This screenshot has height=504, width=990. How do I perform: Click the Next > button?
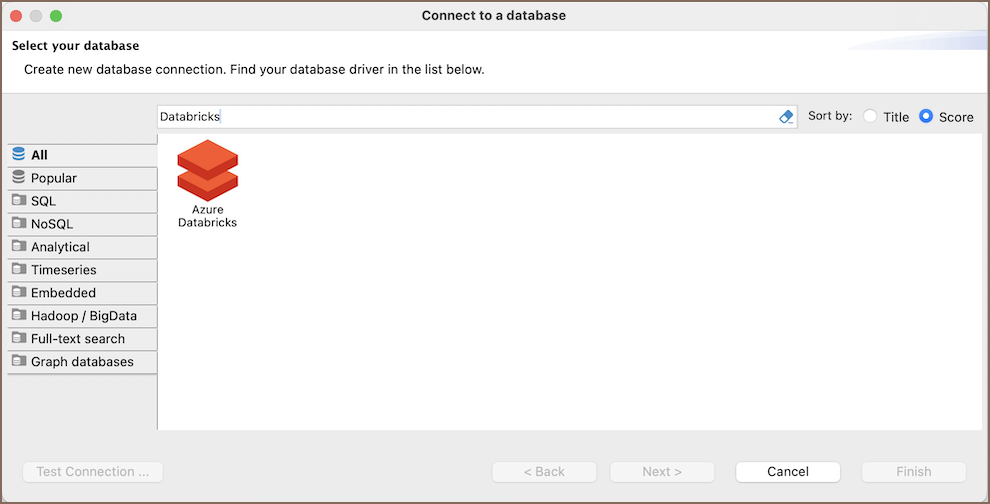coord(662,472)
